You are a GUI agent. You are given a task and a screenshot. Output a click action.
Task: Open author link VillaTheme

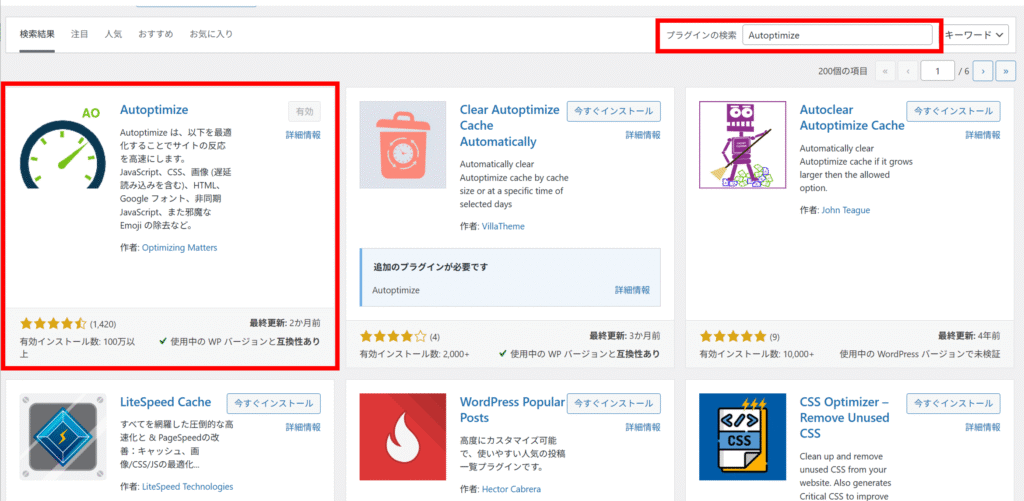pos(503,227)
